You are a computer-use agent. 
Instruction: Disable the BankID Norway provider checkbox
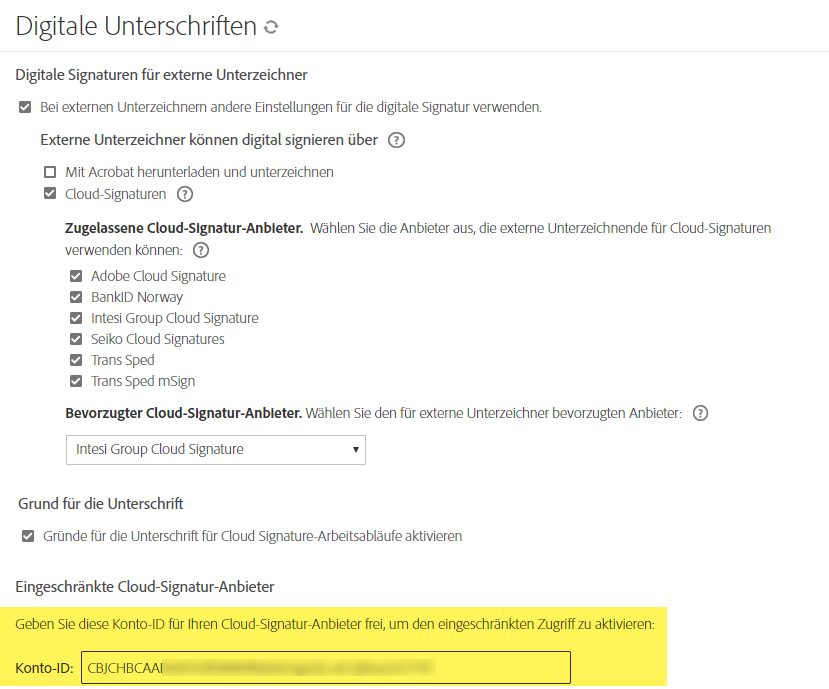click(x=75, y=297)
